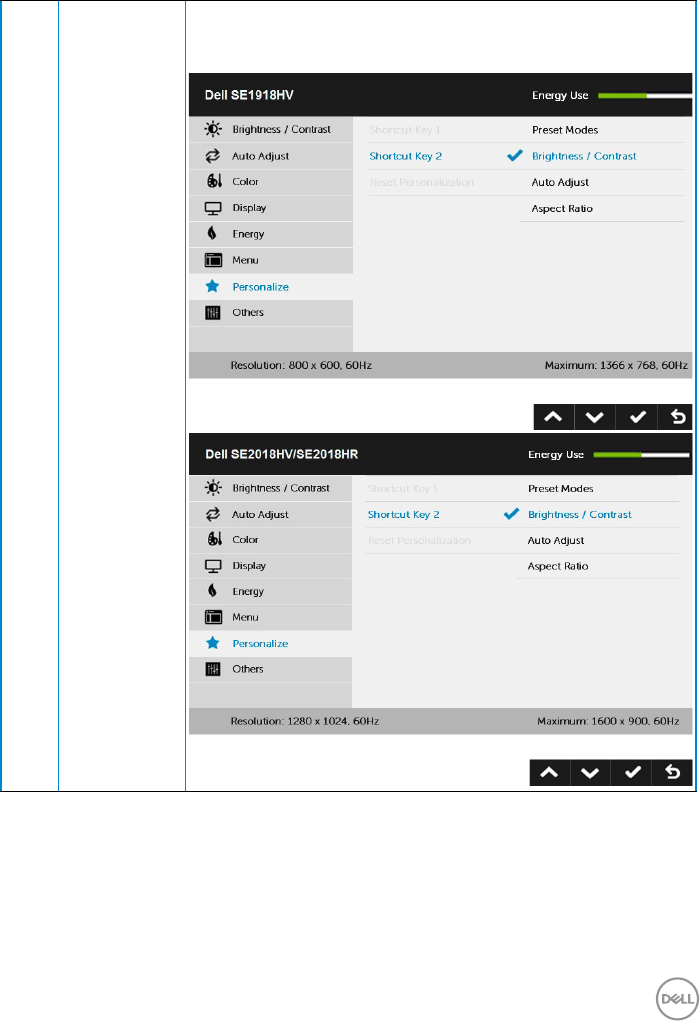This screenshot has height=1021, width=700.
Task: Click the Personalize star icon in SE2018HV menu
Action: pos(212,643)
